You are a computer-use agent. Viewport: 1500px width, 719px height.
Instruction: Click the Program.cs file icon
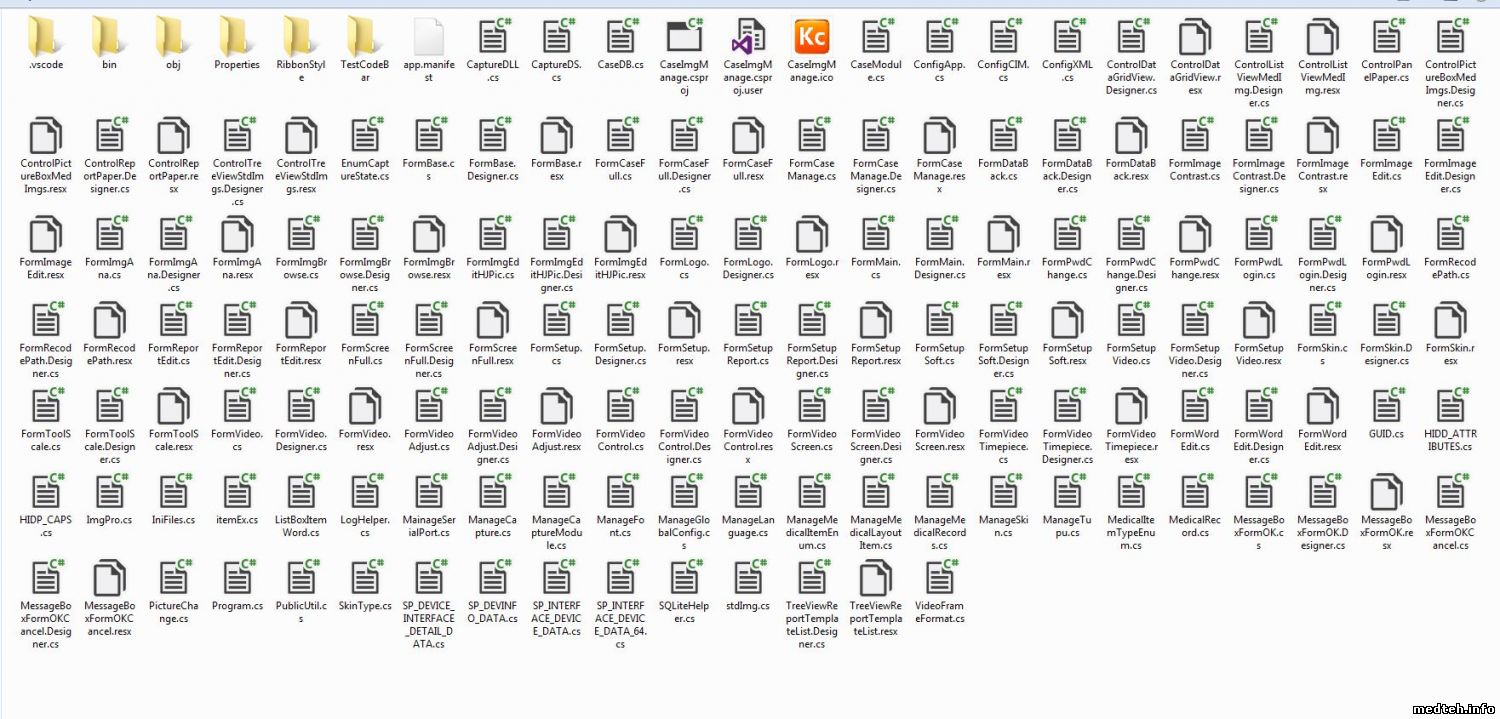point(237,578)
